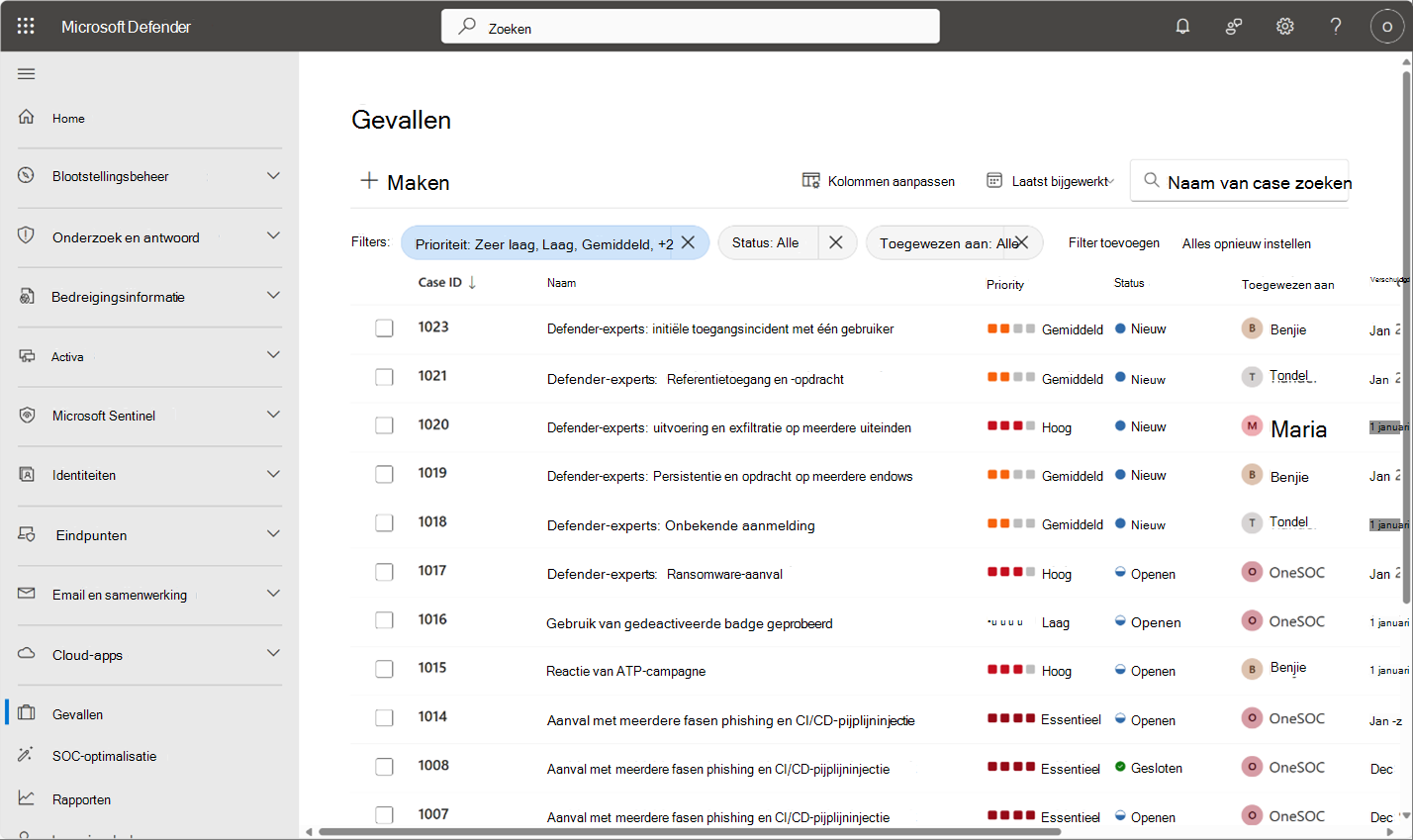1413x840 pixels.
Task: Collapse the navigation with the hamburger icon
Action: click(x=26, y=73)
